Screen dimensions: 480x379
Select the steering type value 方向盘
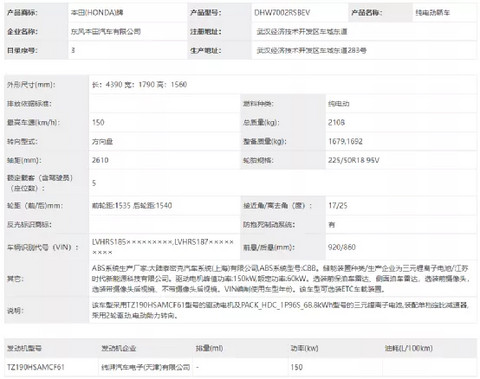[103, 141]
